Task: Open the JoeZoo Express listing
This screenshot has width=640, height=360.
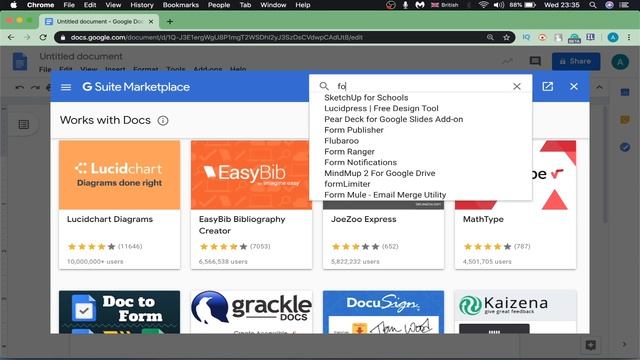Action: point(383,235)
